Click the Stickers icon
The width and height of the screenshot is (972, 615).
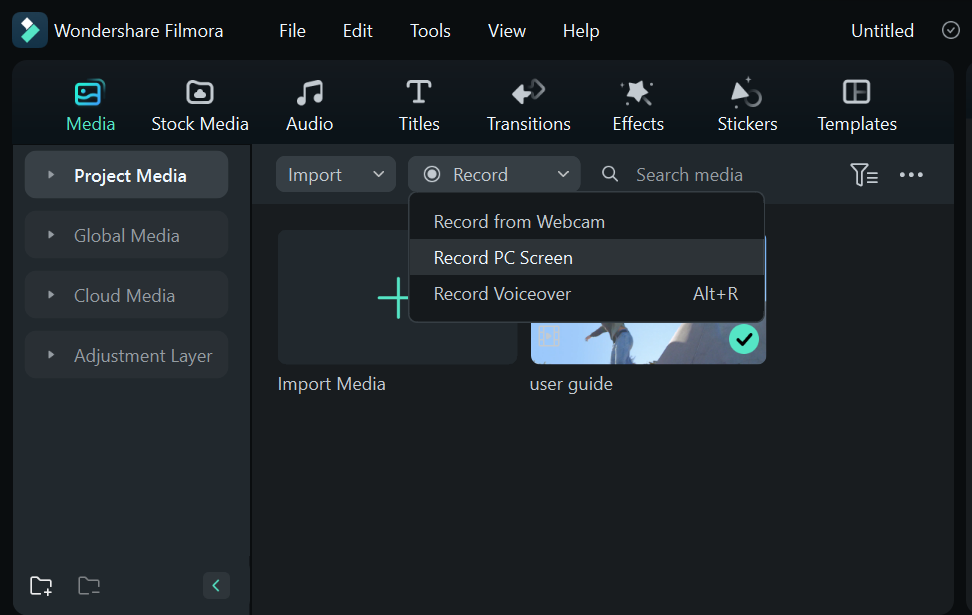746,91
